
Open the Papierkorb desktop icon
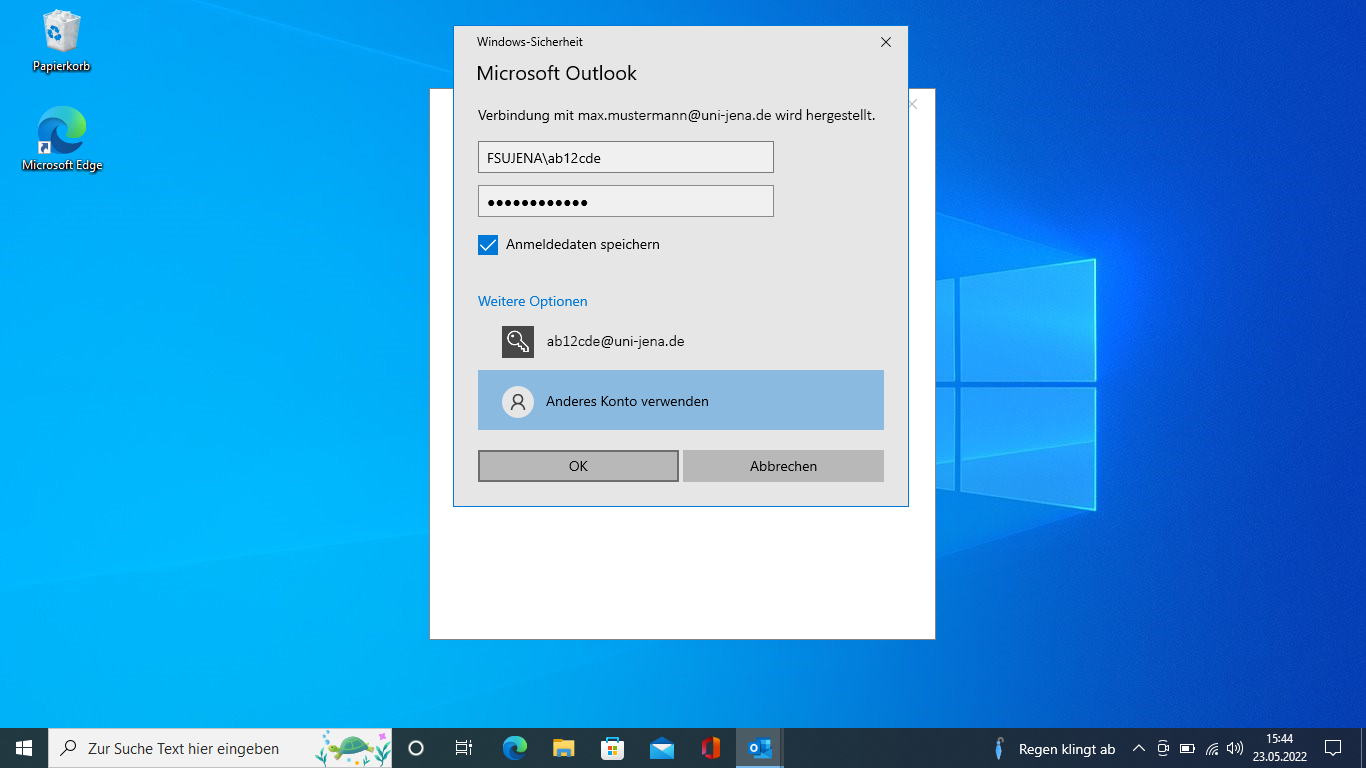coord(61,42)
